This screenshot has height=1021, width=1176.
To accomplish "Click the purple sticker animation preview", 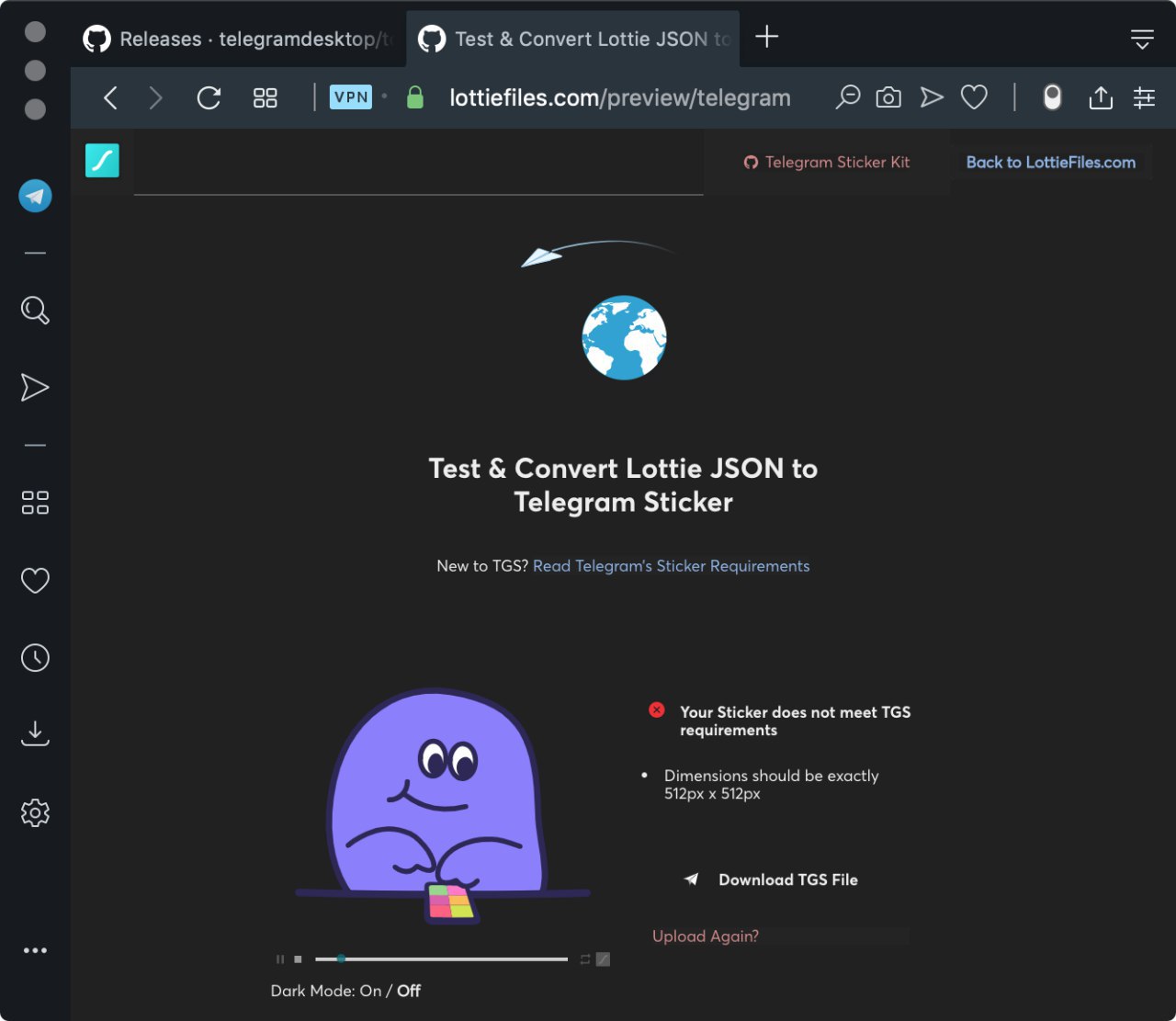I will pyautogui.click(x=442, y=806).
